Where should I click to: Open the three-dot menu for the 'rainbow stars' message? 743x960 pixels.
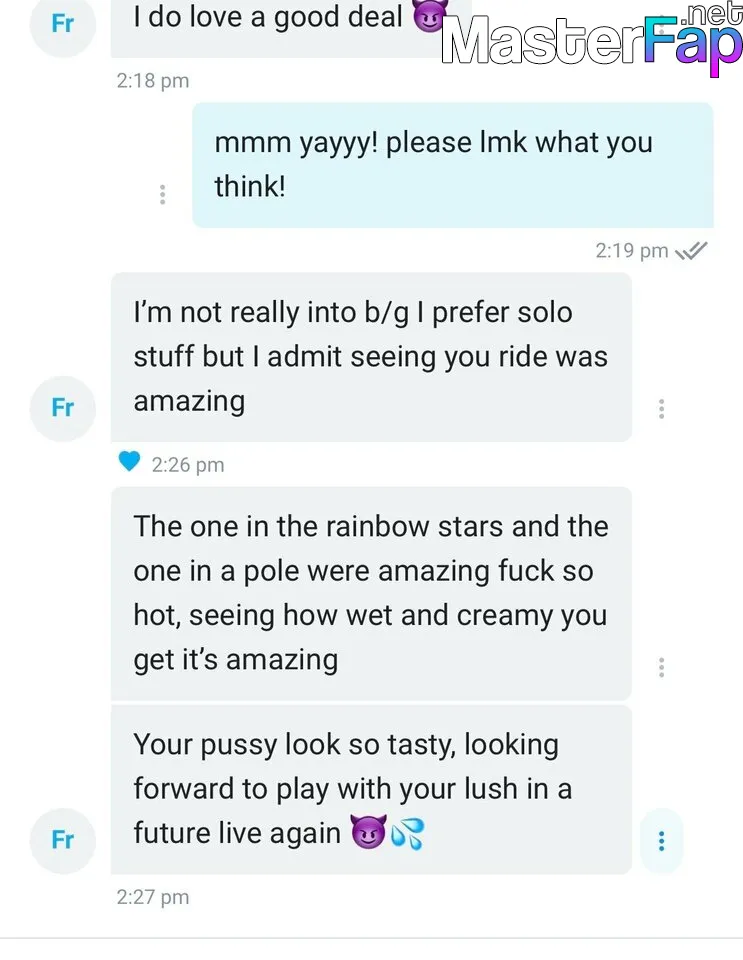(661, 667)
